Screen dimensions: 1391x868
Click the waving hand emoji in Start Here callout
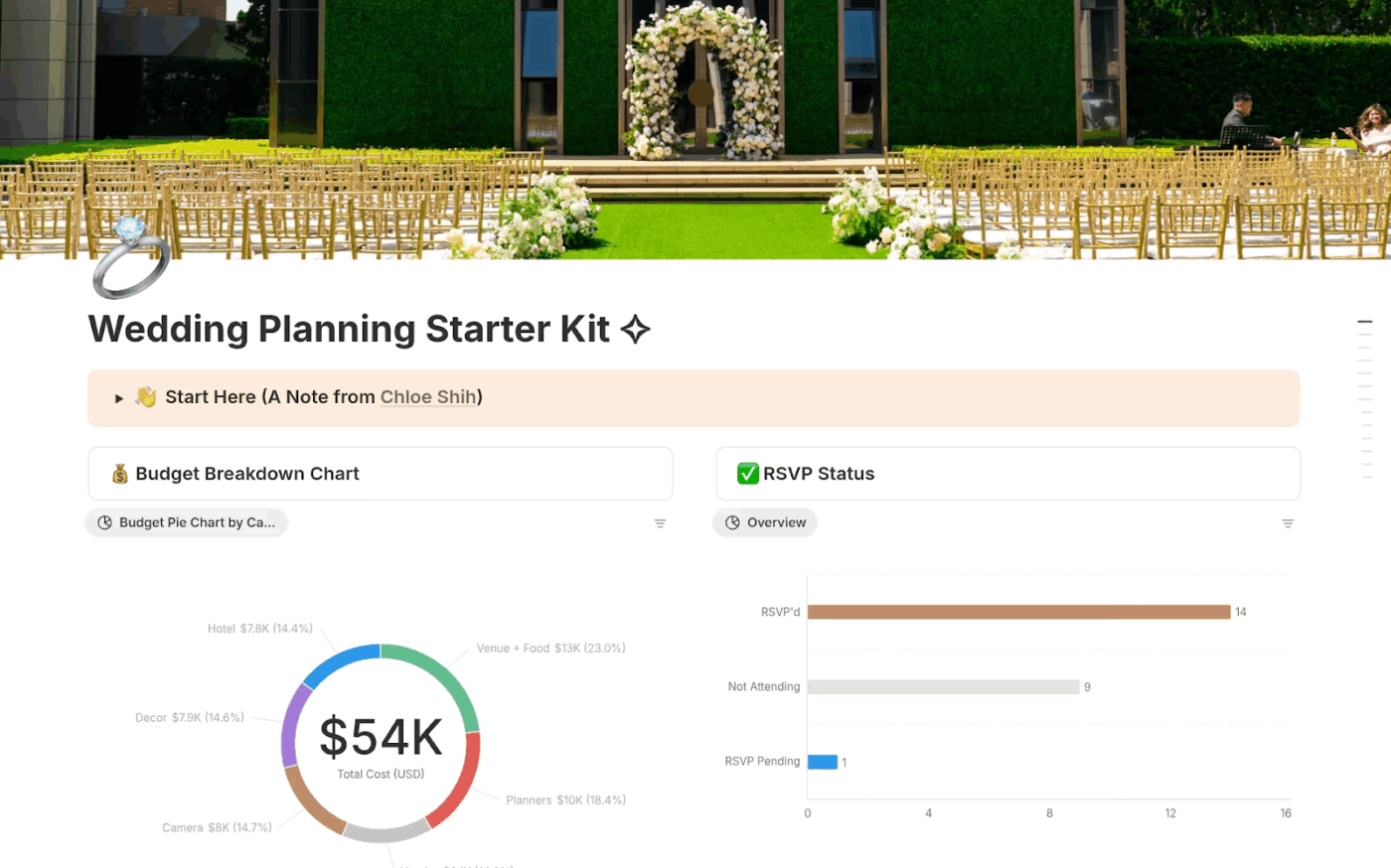[145, 396]
